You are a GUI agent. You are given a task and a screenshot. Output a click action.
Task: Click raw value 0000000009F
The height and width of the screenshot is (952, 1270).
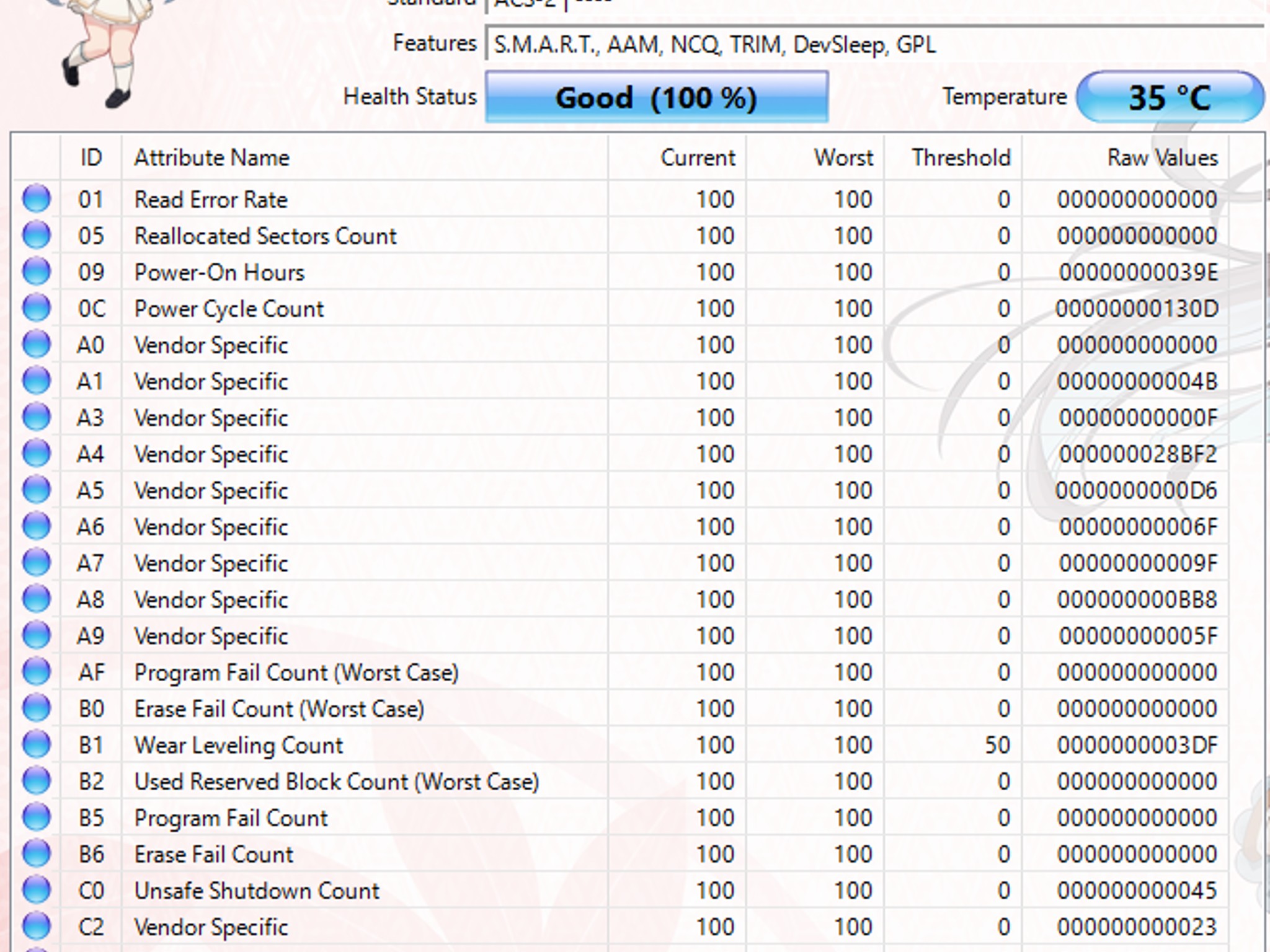click(x=1139, y=563)
